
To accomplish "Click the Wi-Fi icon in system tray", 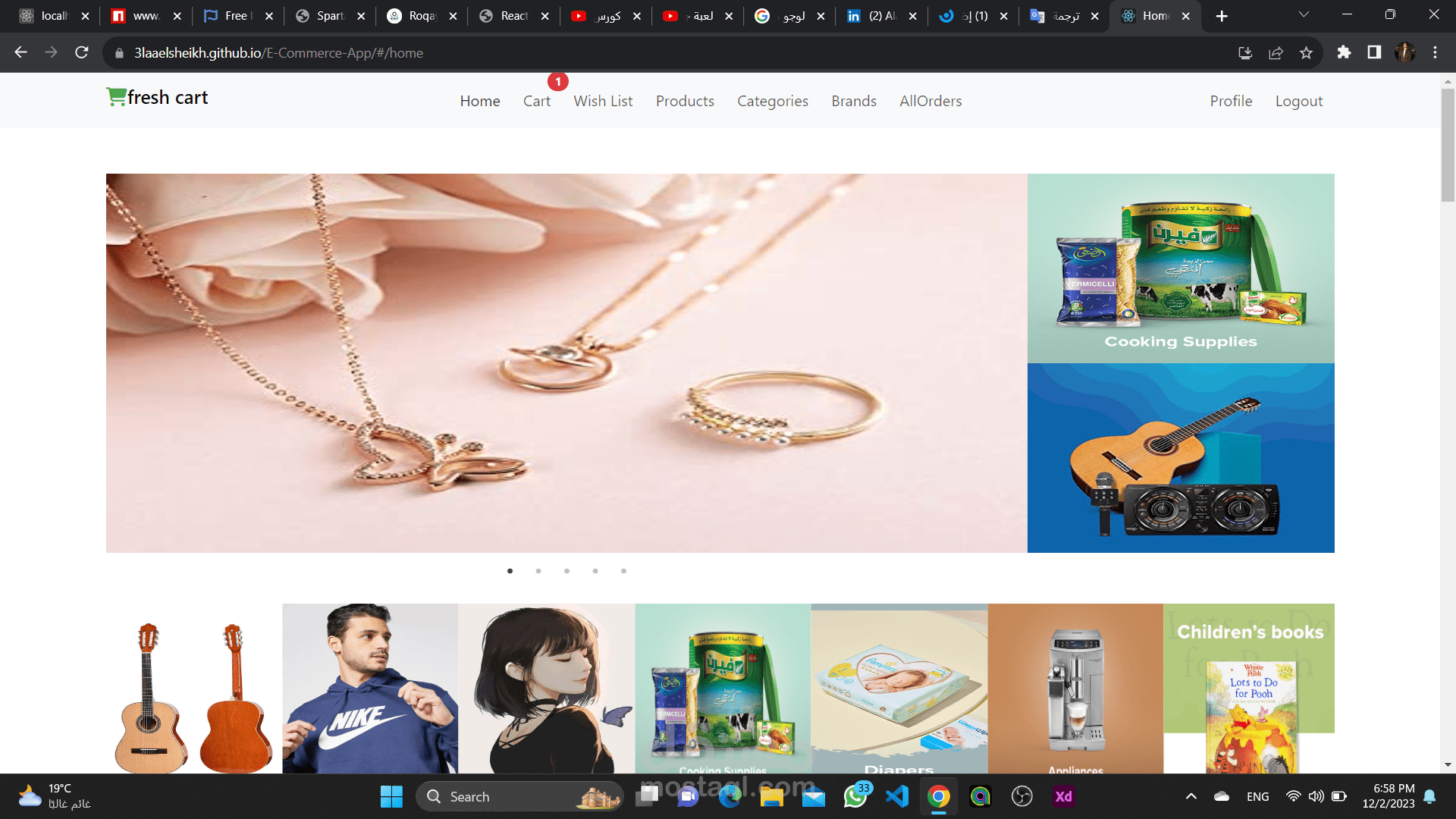I will coord(1294,796).
